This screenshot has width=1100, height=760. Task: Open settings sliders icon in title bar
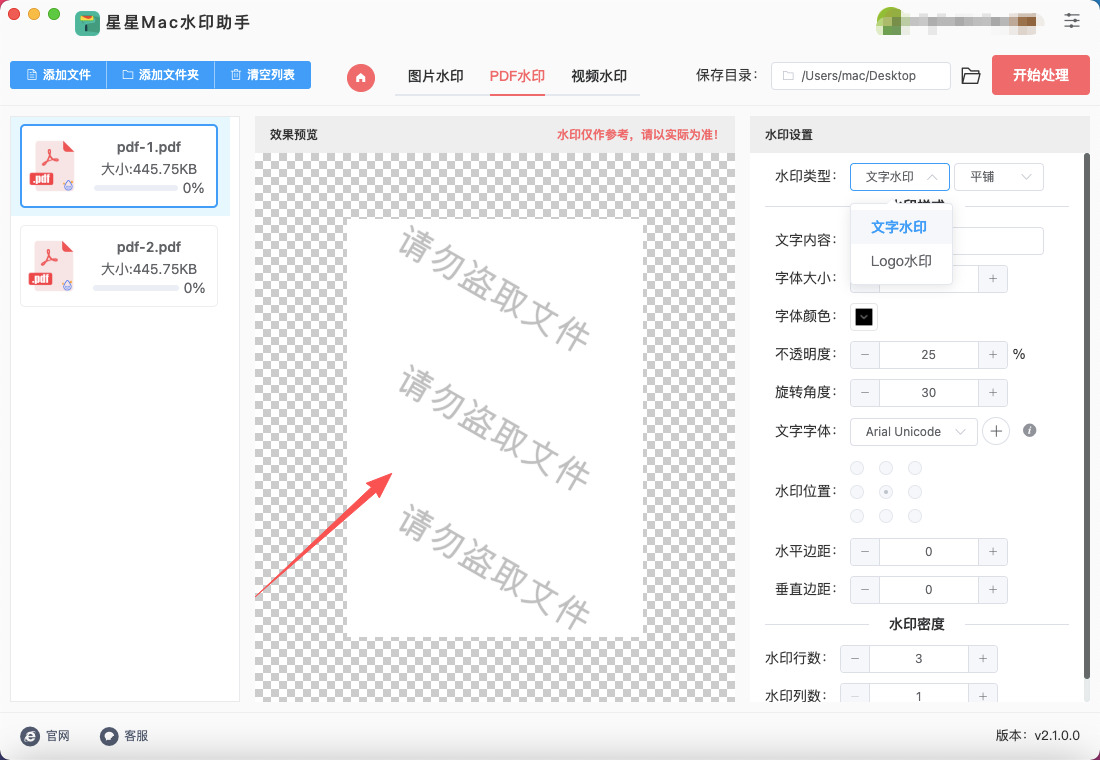tap(1072, 20)
